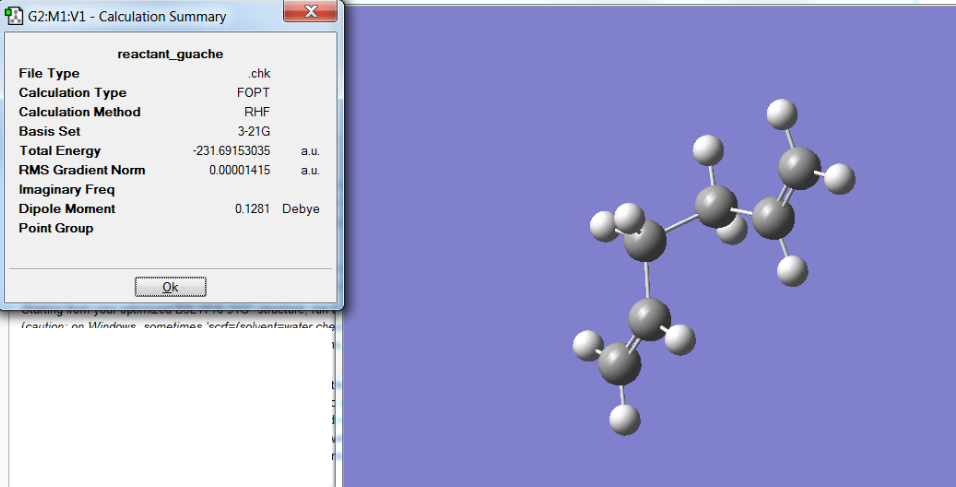Select the RMS Gradient Norm value 0.00001415
The height and width of the screenshot is (487, 956).
pyautogui.click(x=240, y=170)
